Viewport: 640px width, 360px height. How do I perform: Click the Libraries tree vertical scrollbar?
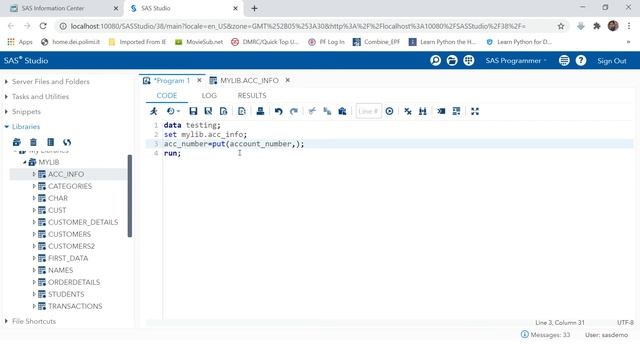130,196
